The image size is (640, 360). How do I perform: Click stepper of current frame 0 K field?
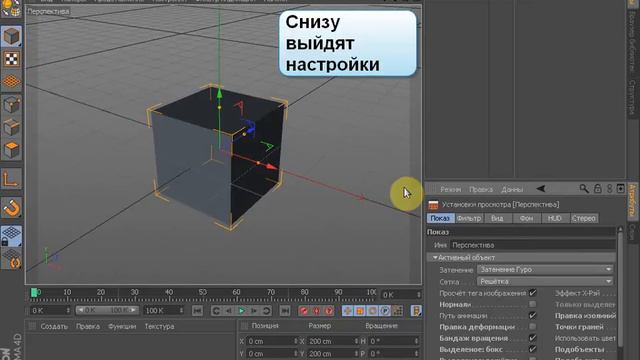click(418, 295)
